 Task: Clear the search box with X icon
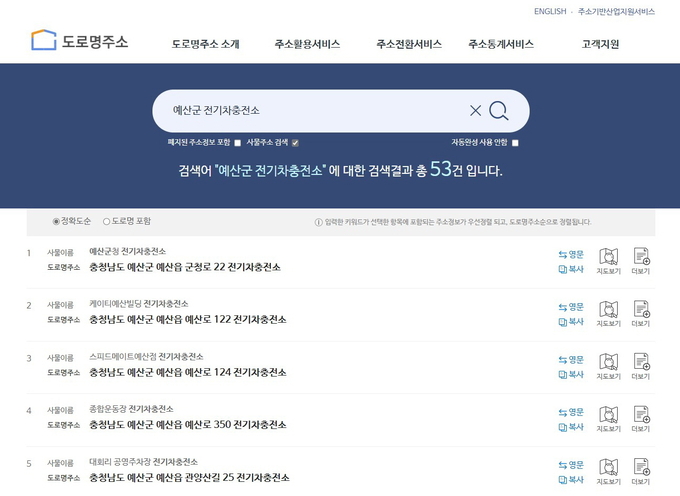click(x=475, y=111)
